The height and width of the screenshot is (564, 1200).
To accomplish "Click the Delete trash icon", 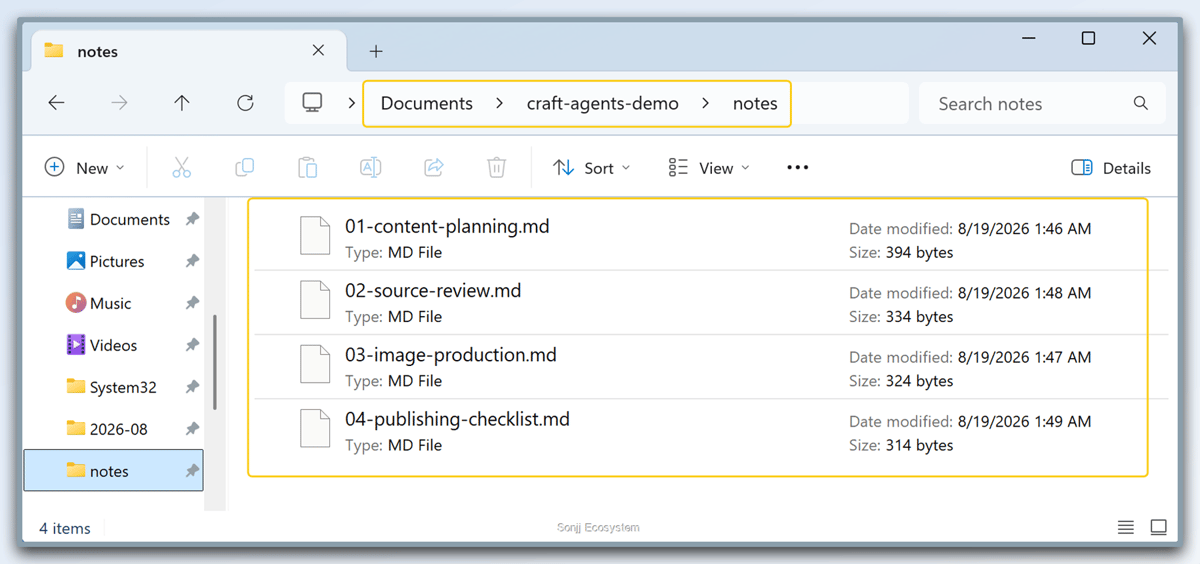I will [496, 168].
